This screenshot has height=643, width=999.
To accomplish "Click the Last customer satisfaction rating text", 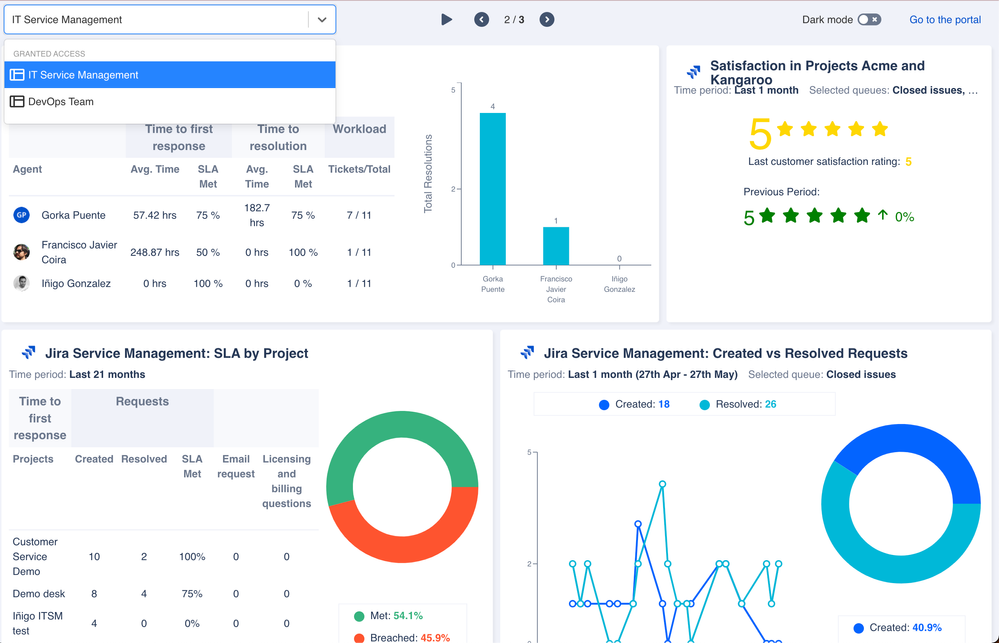I will pyautogui.click(x=824, y=162).
